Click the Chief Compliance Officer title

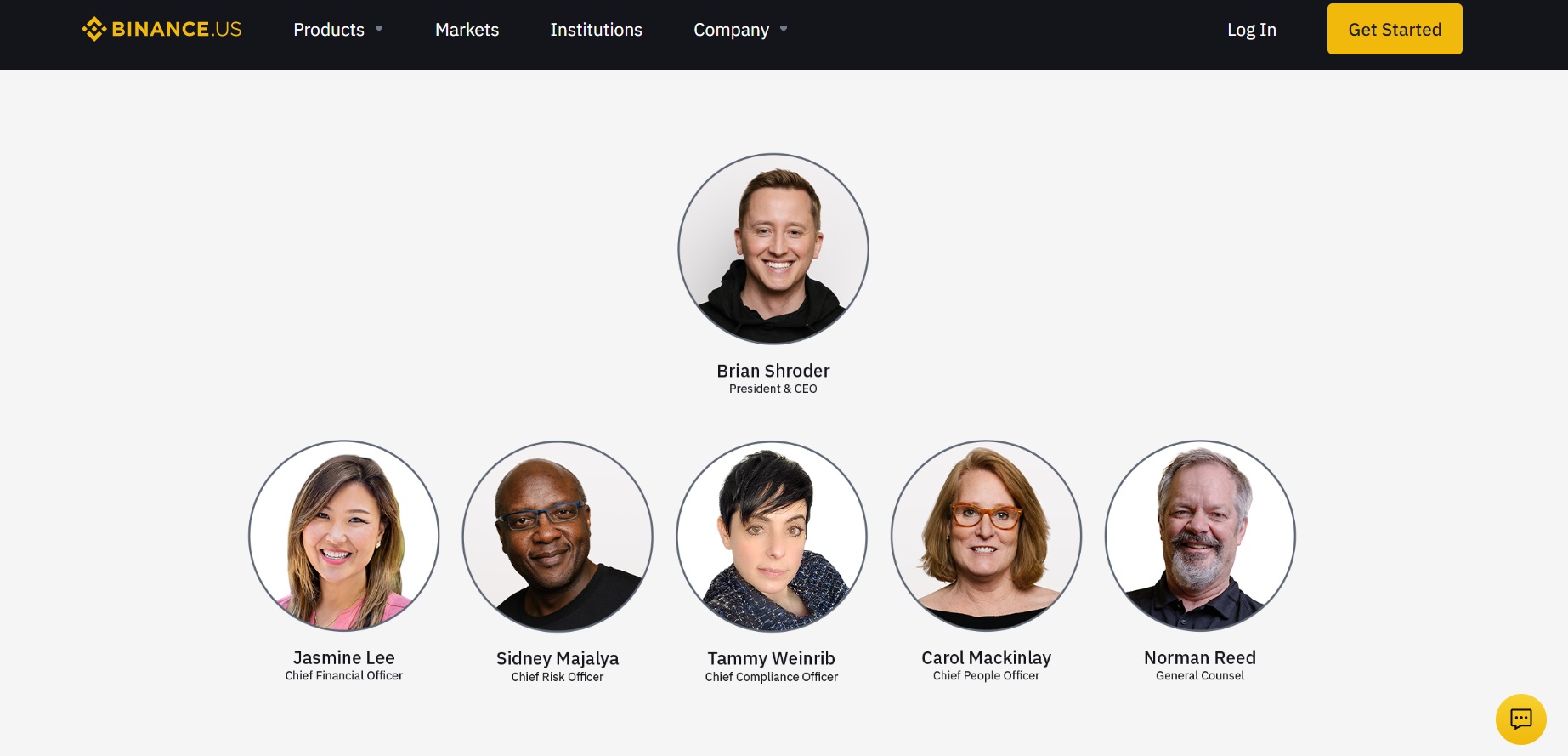tap(772, 677)
